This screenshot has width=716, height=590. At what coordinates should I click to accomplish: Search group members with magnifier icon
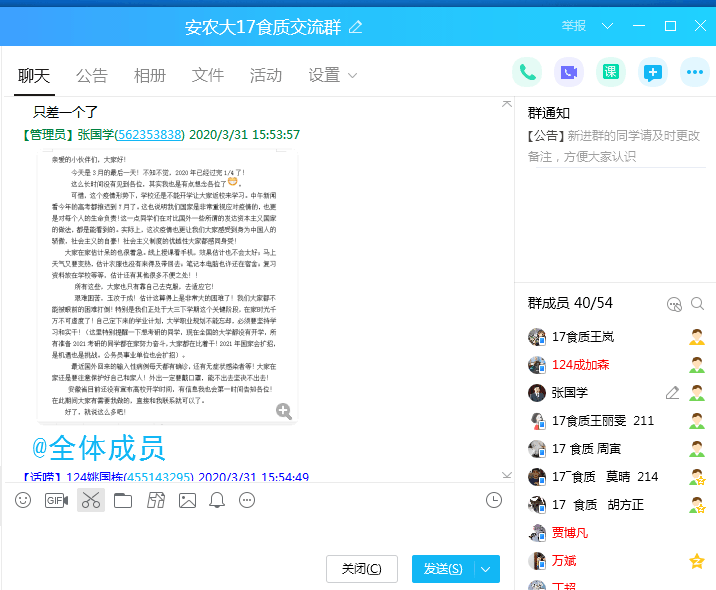coord(697,304)
